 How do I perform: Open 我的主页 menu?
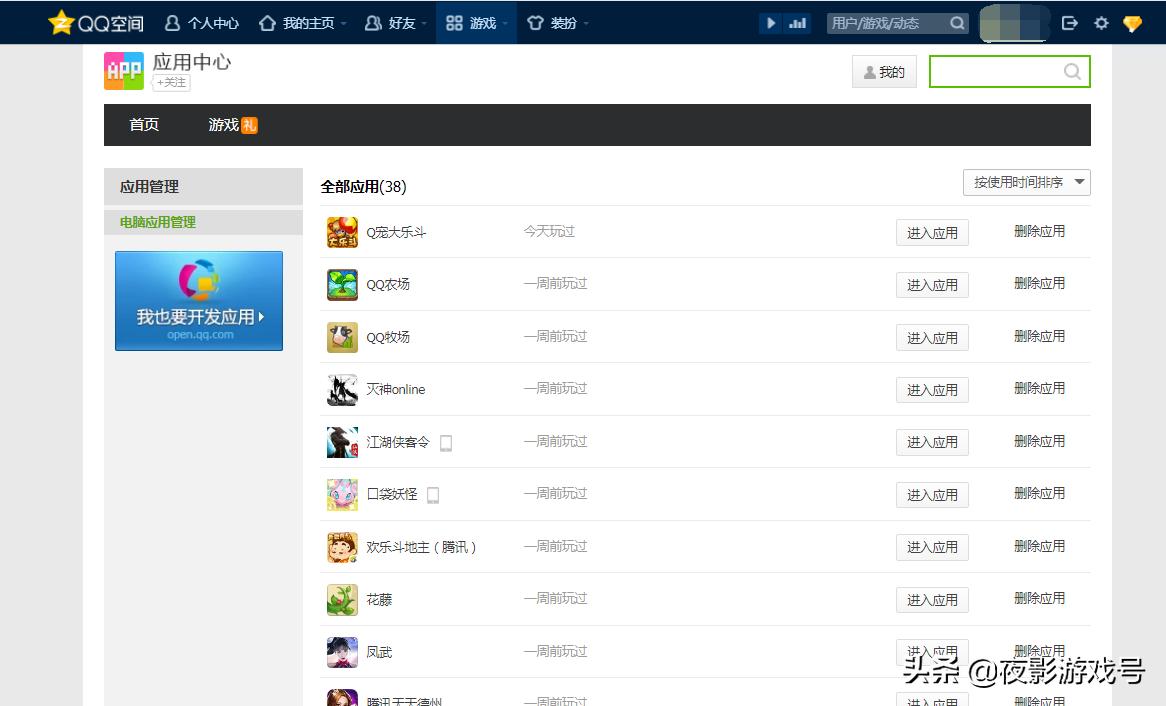tap(302, 23)
